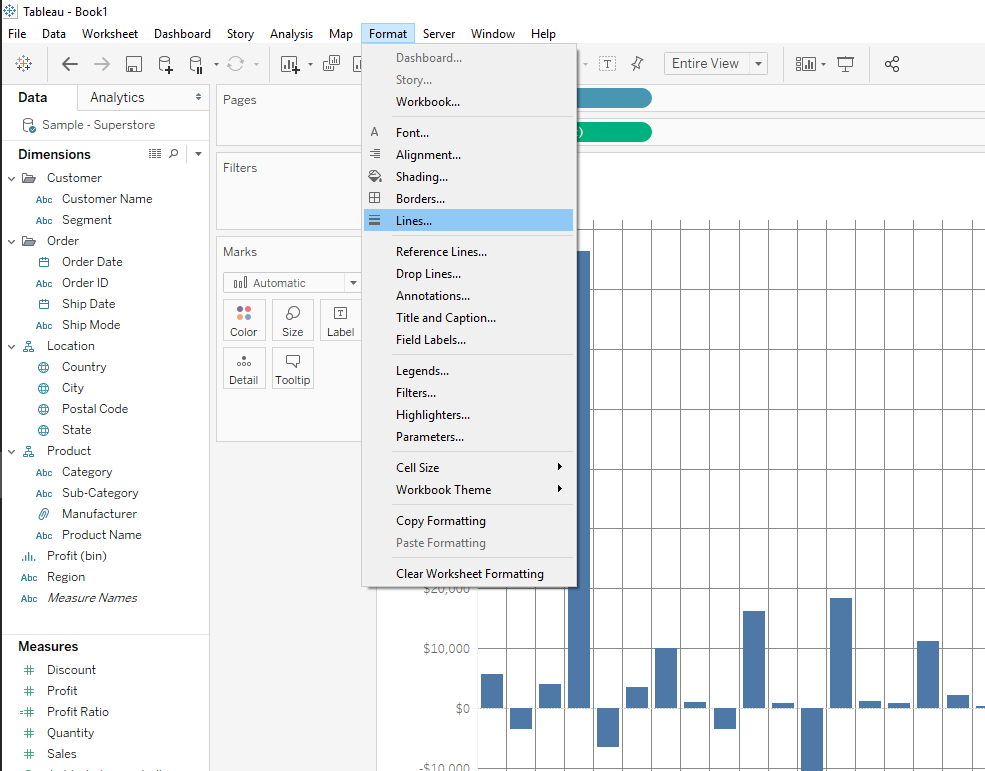This screenshot has height=771, width=985.
Task: Click the Share workbook icon
Action: [892, 64]
